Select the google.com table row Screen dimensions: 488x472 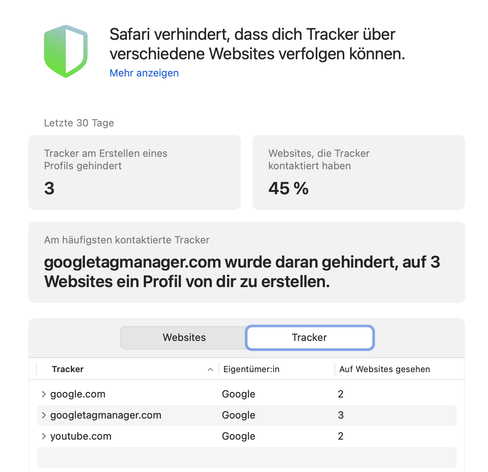point(246,394)
